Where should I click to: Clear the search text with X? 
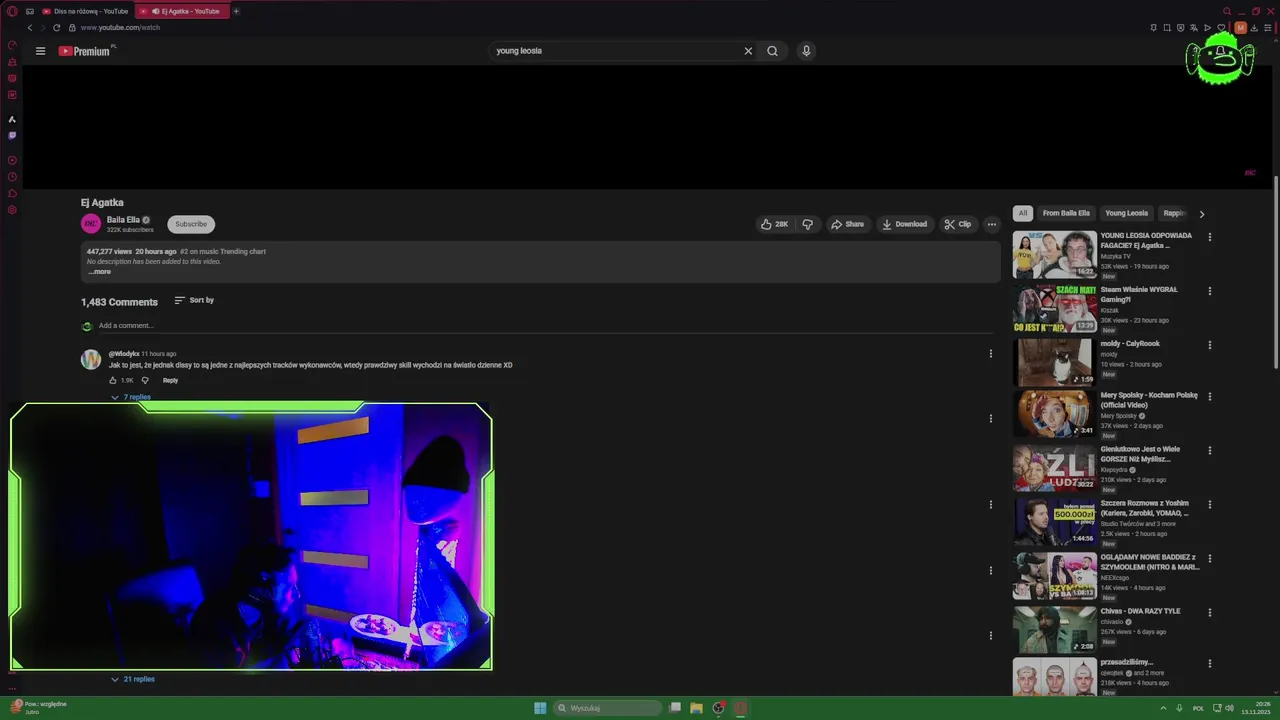click(x=748, y=51)
